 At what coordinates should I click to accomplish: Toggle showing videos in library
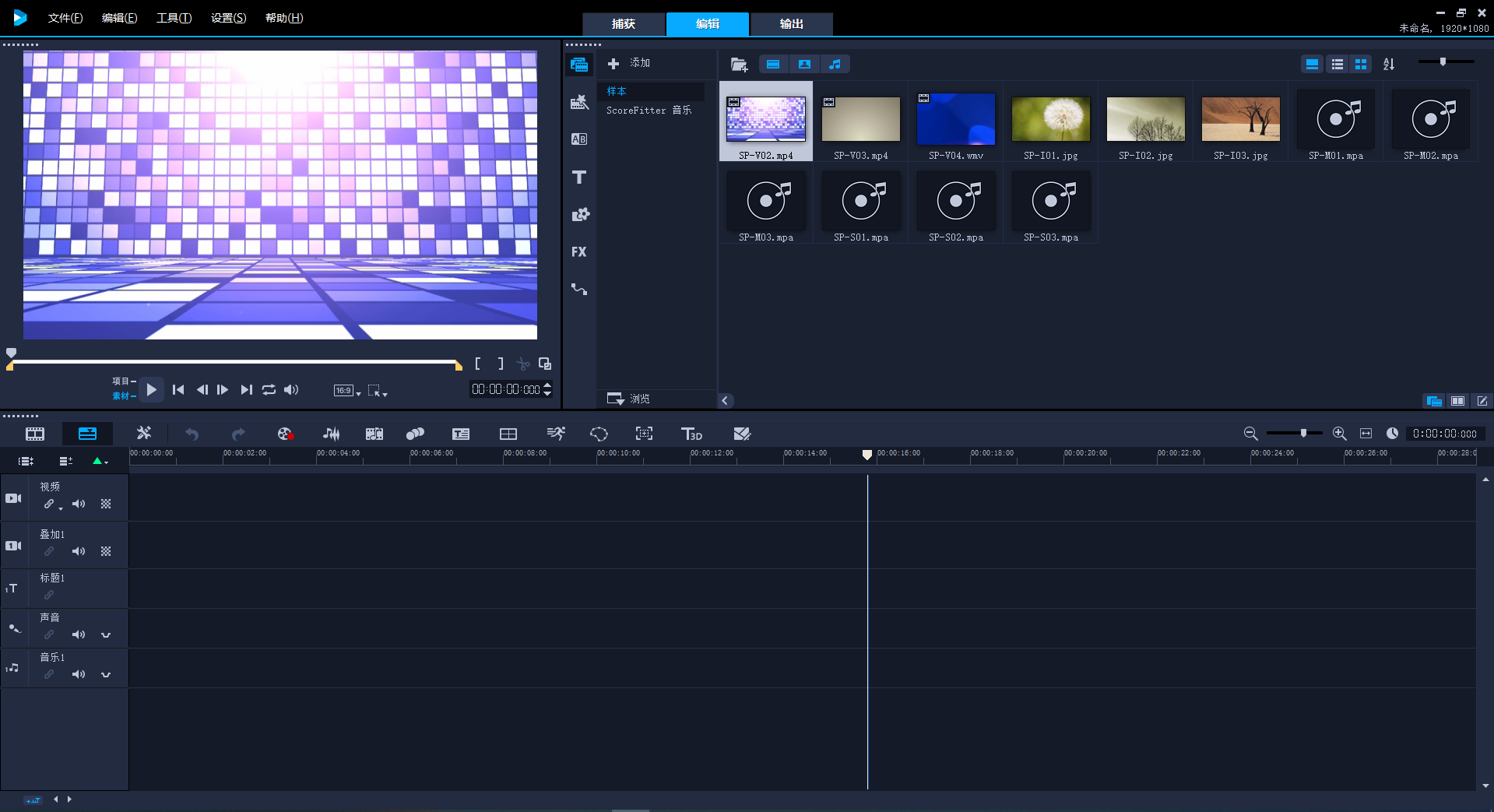point(773,65)
